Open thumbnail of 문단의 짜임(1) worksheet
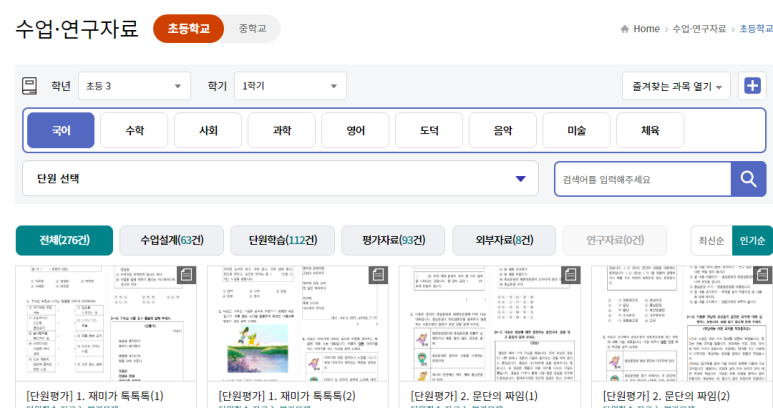 point(490,323)
